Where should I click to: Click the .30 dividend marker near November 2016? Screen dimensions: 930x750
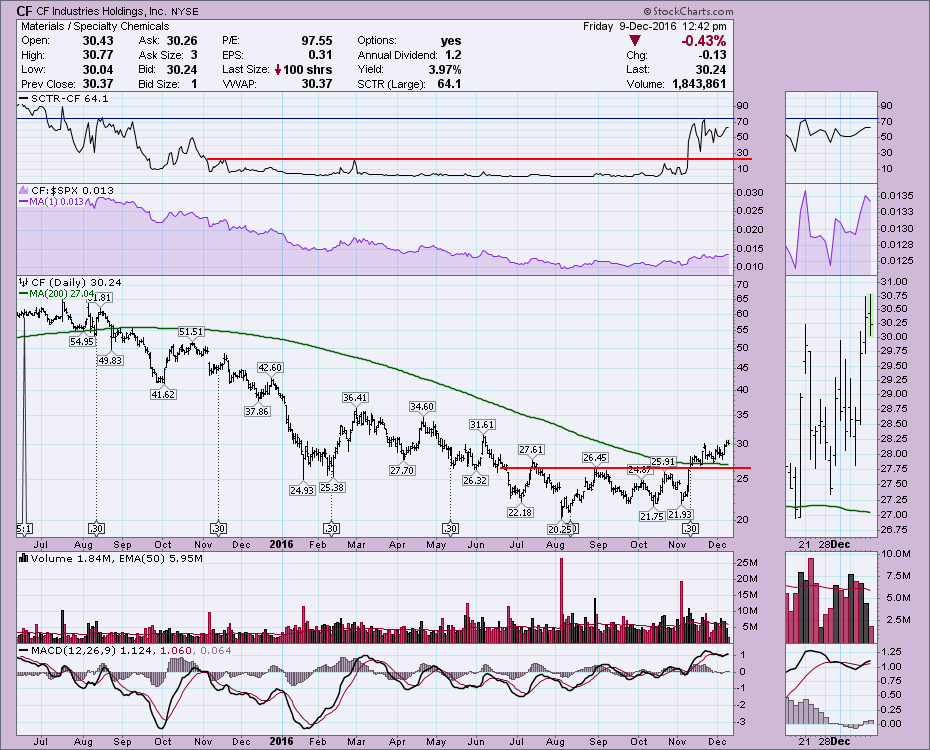[x=690, y=528]
